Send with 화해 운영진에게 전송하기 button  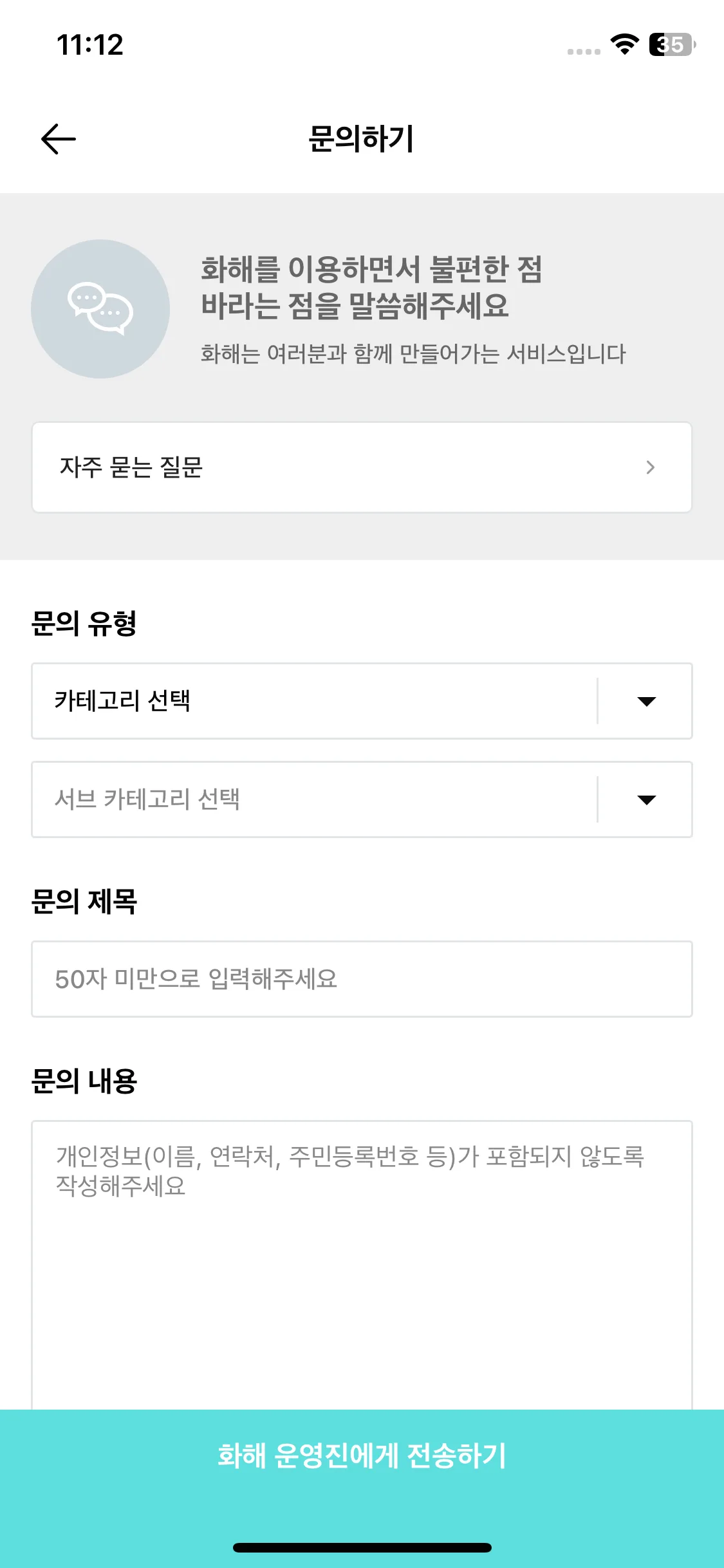tap(362, 1456)
